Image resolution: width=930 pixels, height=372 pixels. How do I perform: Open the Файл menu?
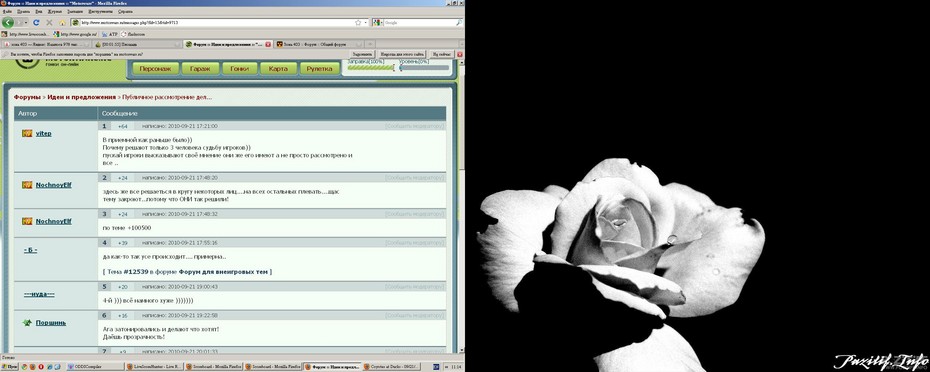pyautogui.click(x=8, y=11)
